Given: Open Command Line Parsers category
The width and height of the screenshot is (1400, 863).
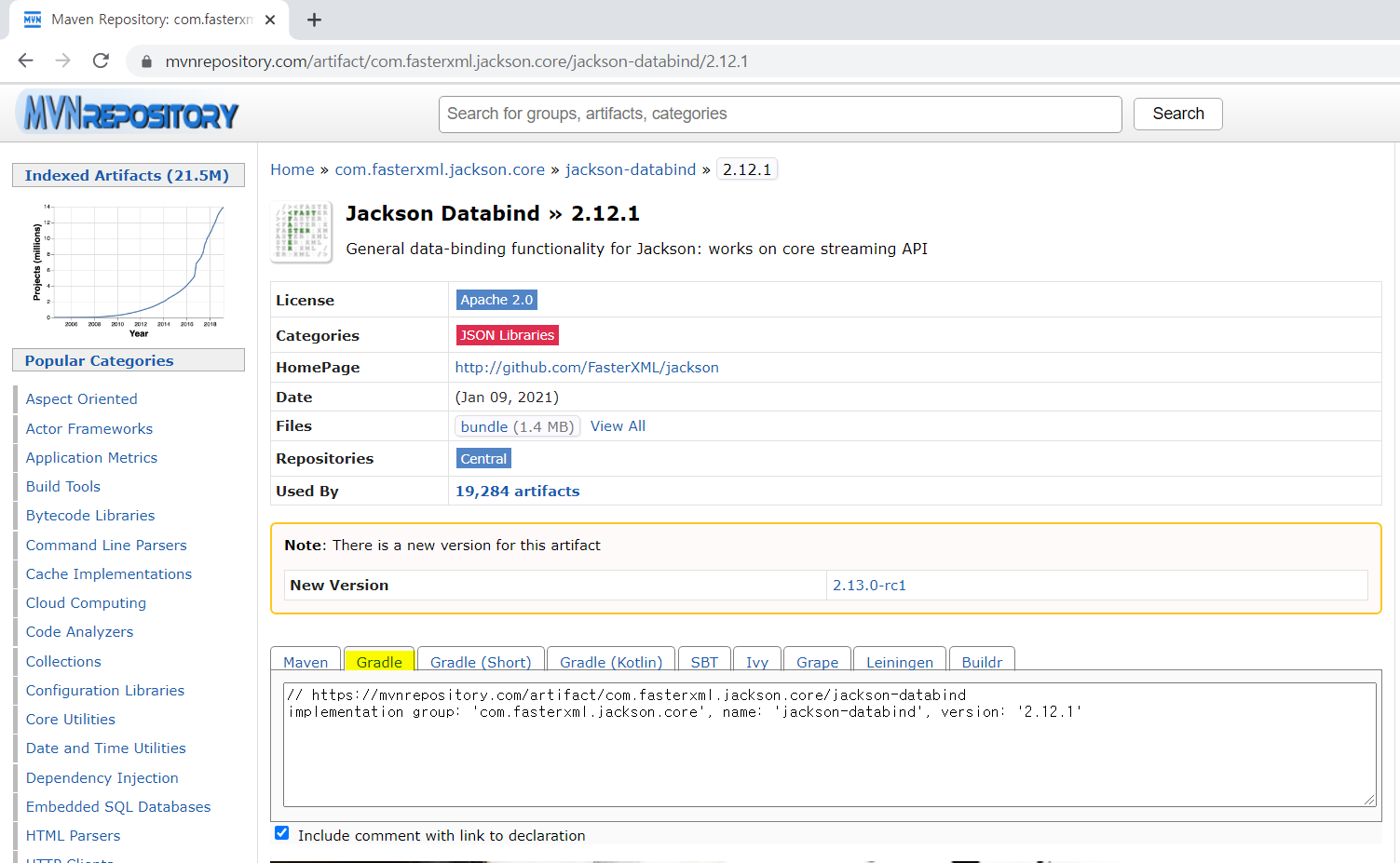Looking at the screenshot, I should [106, 545].
